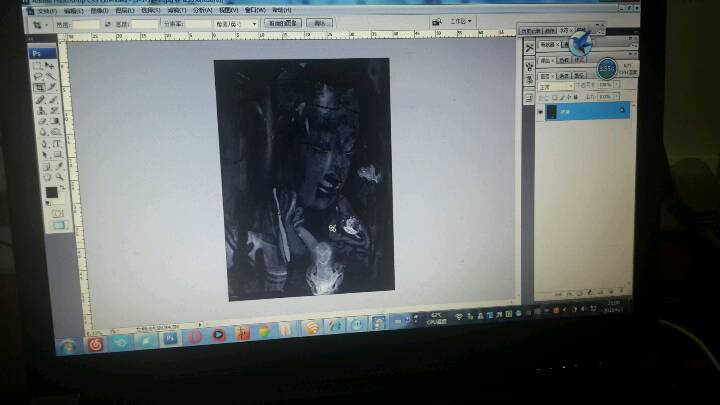Click the 清除 button in options bar
This screenshot has height=405, width=720.
coord(319,23)
